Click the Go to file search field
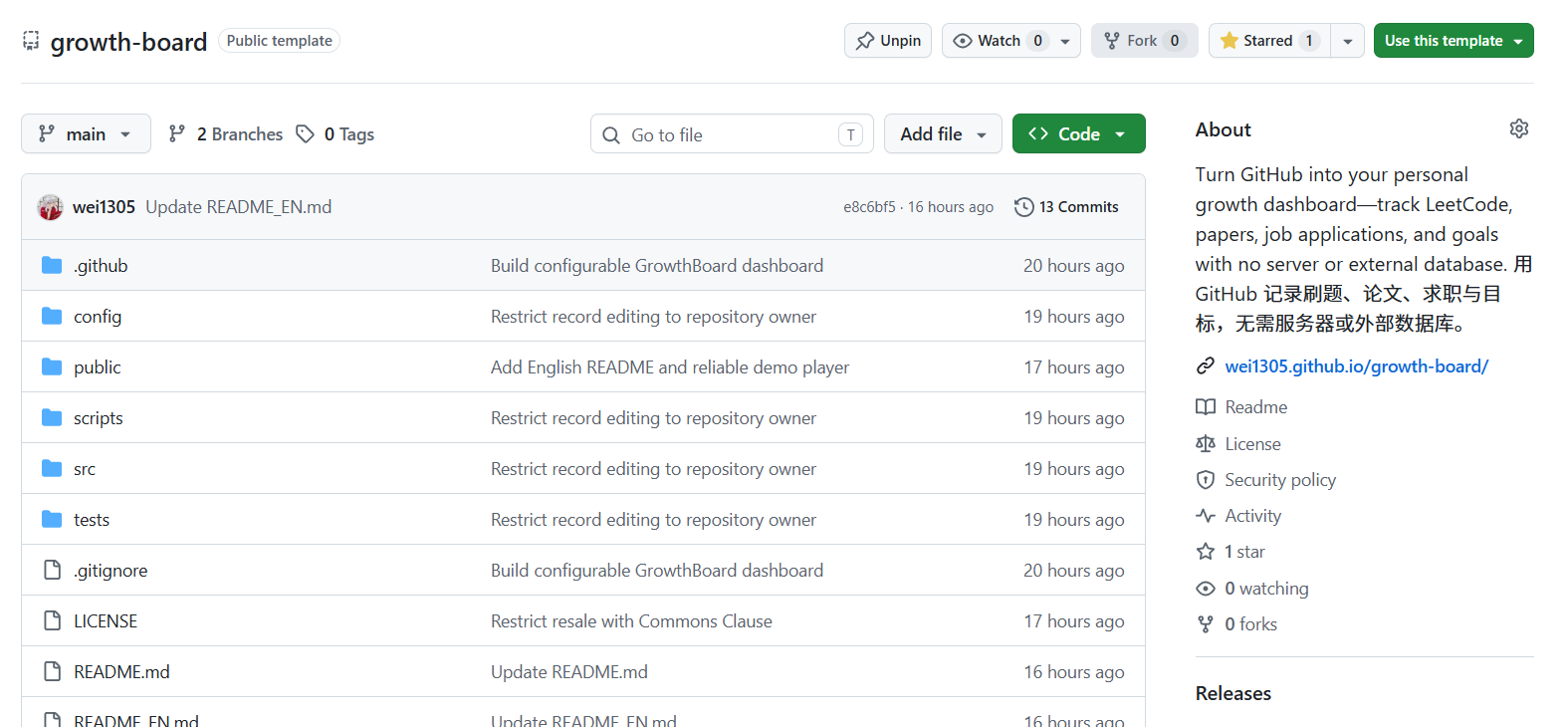The height and width of the screenshot is (727, 1568). pyautogui.click(x=732, y=134)
